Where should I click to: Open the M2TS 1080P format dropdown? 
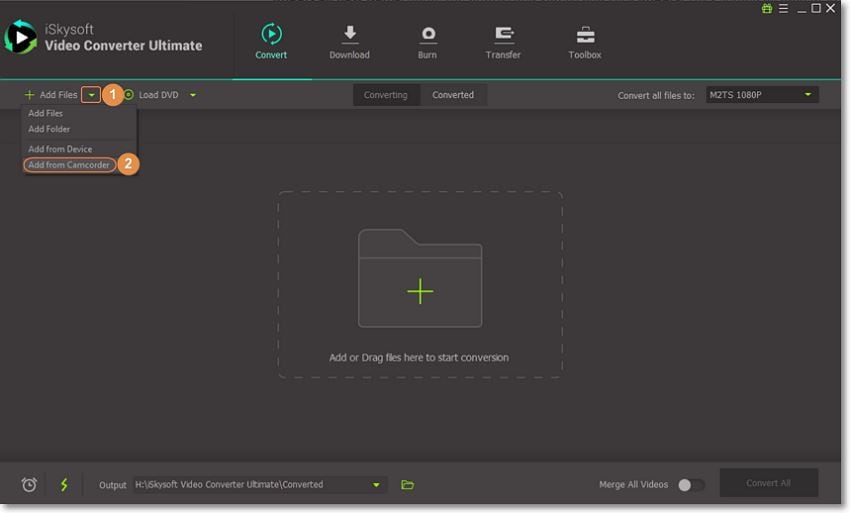tap(762, 95)
